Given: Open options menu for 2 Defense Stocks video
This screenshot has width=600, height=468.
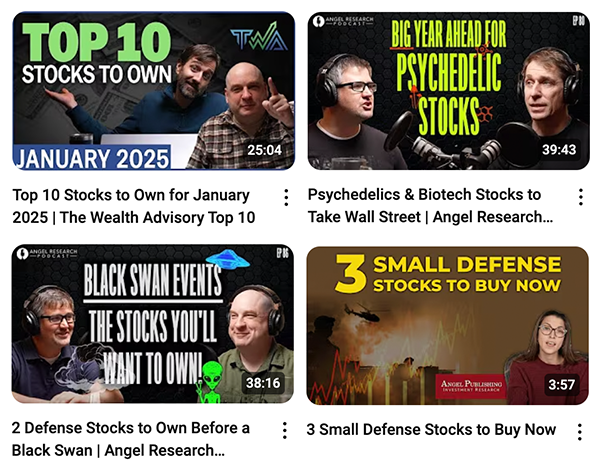Looking at the screenshot, I should coord(285,430).
